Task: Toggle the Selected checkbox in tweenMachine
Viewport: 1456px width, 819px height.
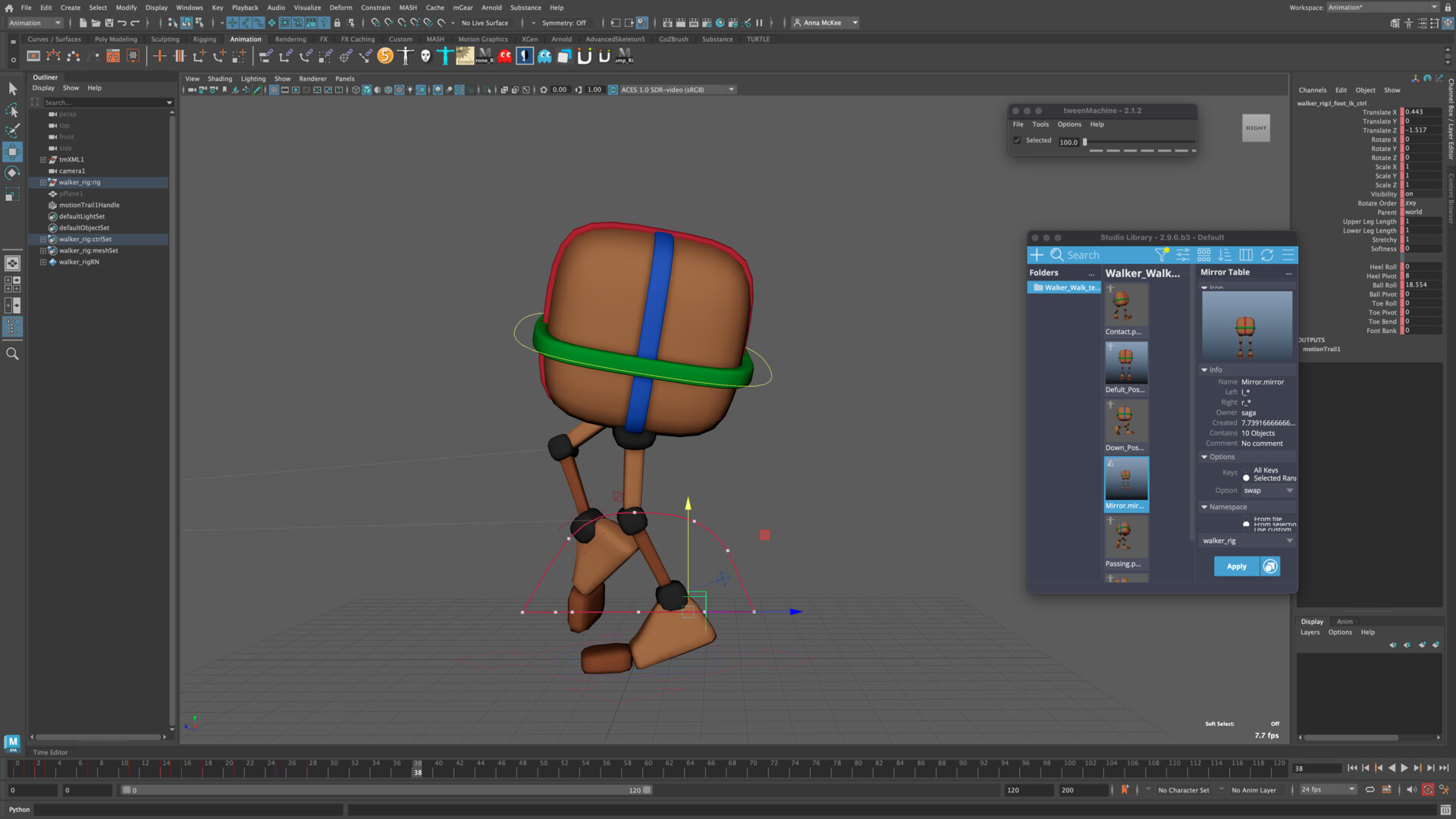Action: (x=1018, y=140)
